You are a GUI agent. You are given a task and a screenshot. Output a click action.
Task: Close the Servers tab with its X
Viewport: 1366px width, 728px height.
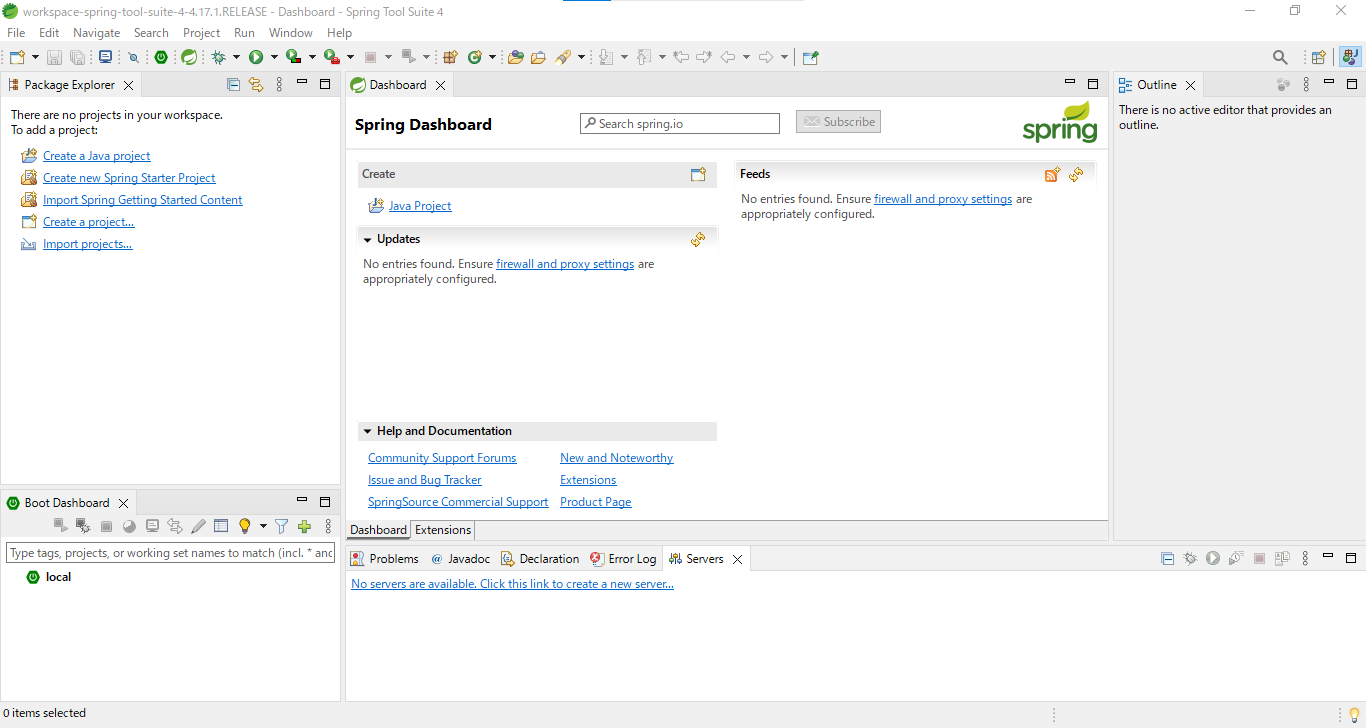738,560
